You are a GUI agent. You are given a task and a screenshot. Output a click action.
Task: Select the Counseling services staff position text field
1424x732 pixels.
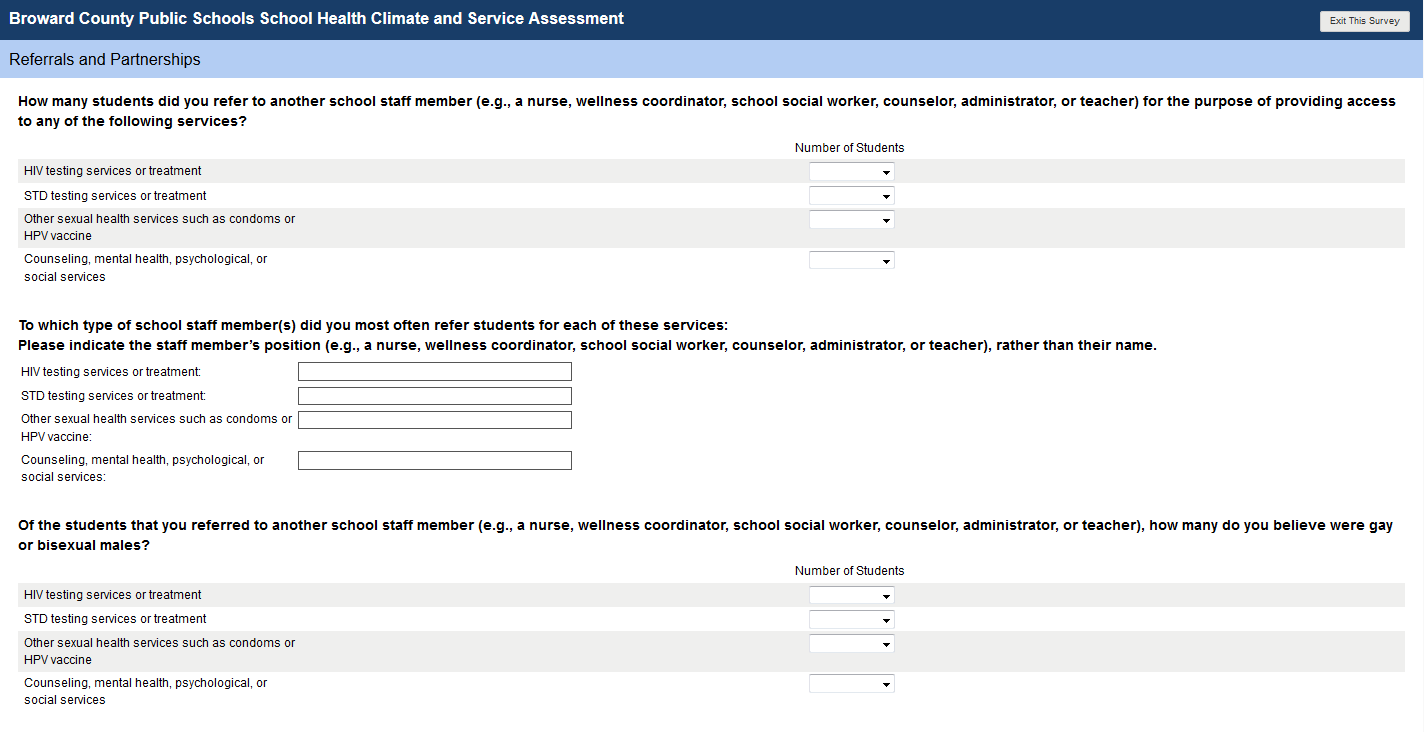[x=435, y=460]
